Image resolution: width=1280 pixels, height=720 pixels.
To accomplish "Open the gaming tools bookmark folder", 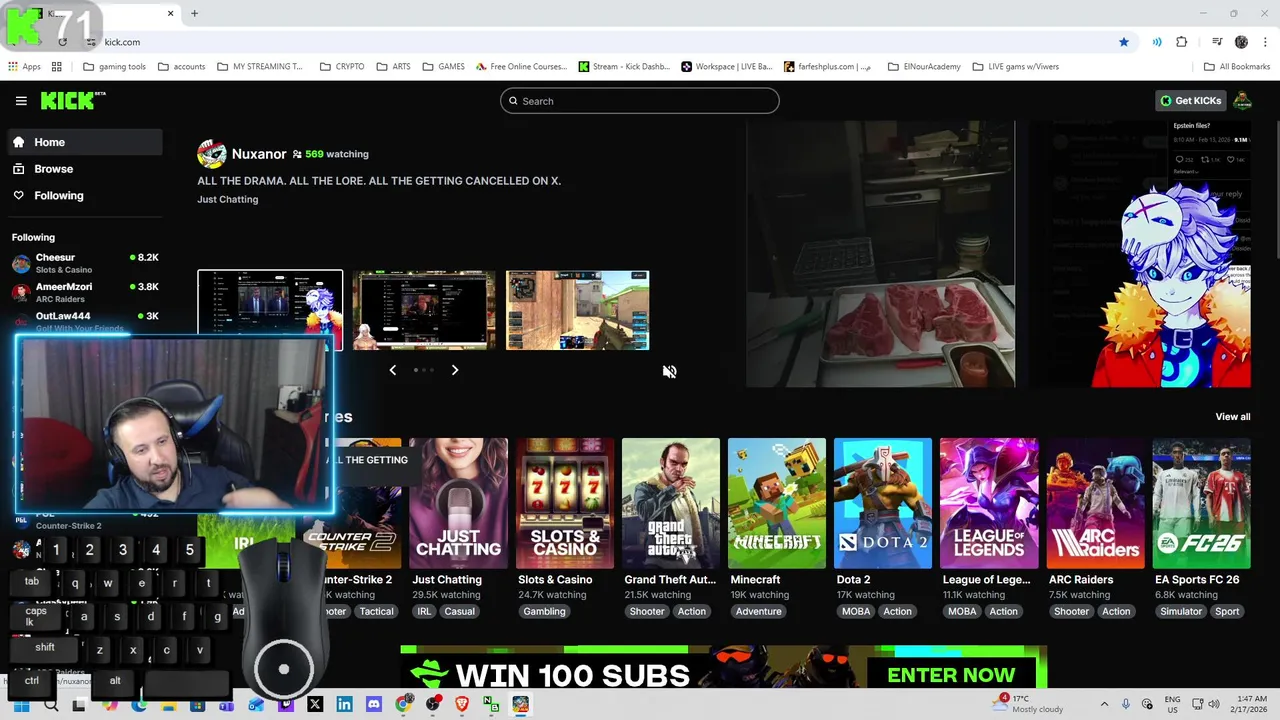I will pos(114,67).
